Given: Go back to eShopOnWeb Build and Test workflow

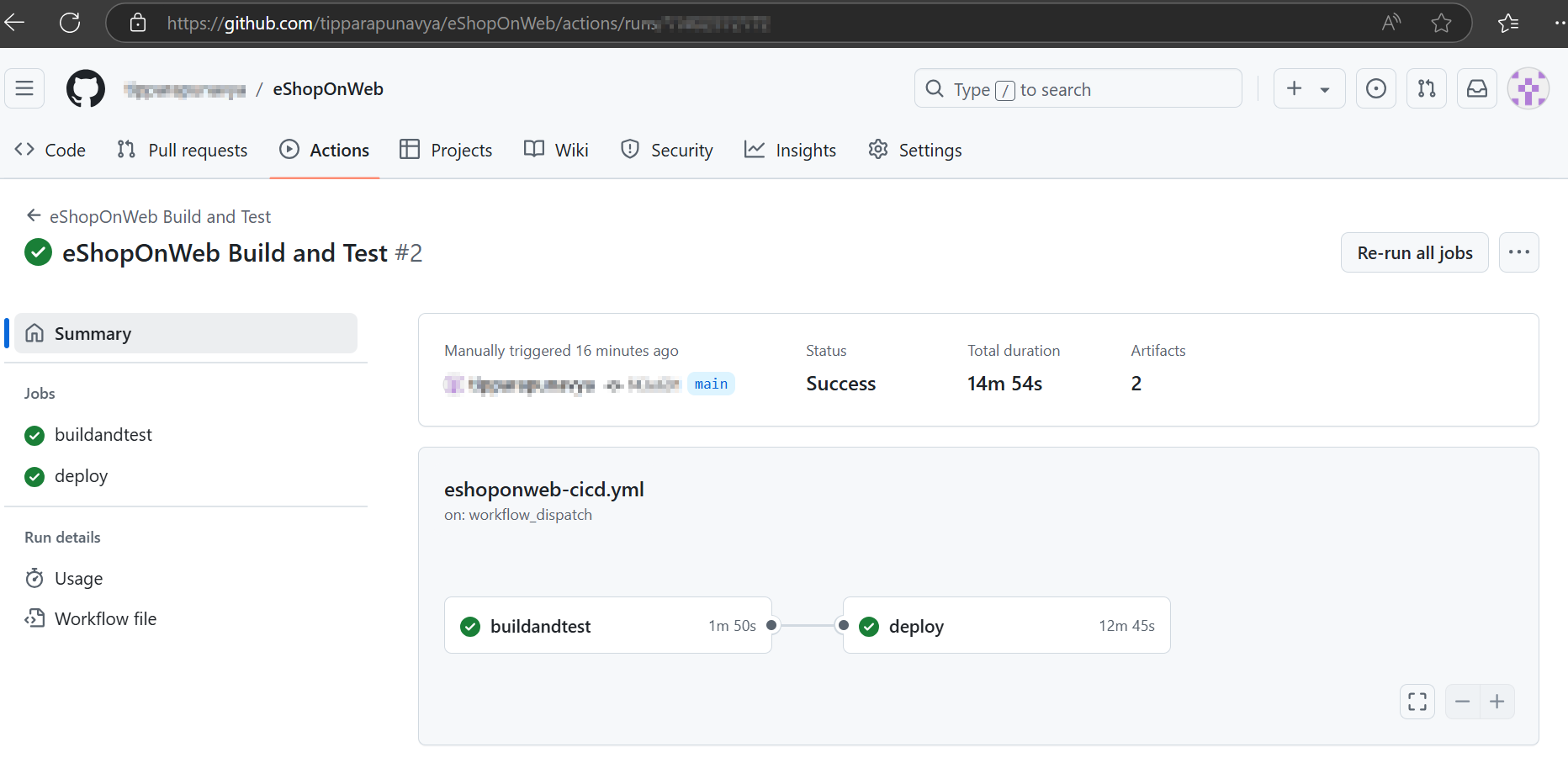Looking at the screenshot, I should [x=149, y=216].
